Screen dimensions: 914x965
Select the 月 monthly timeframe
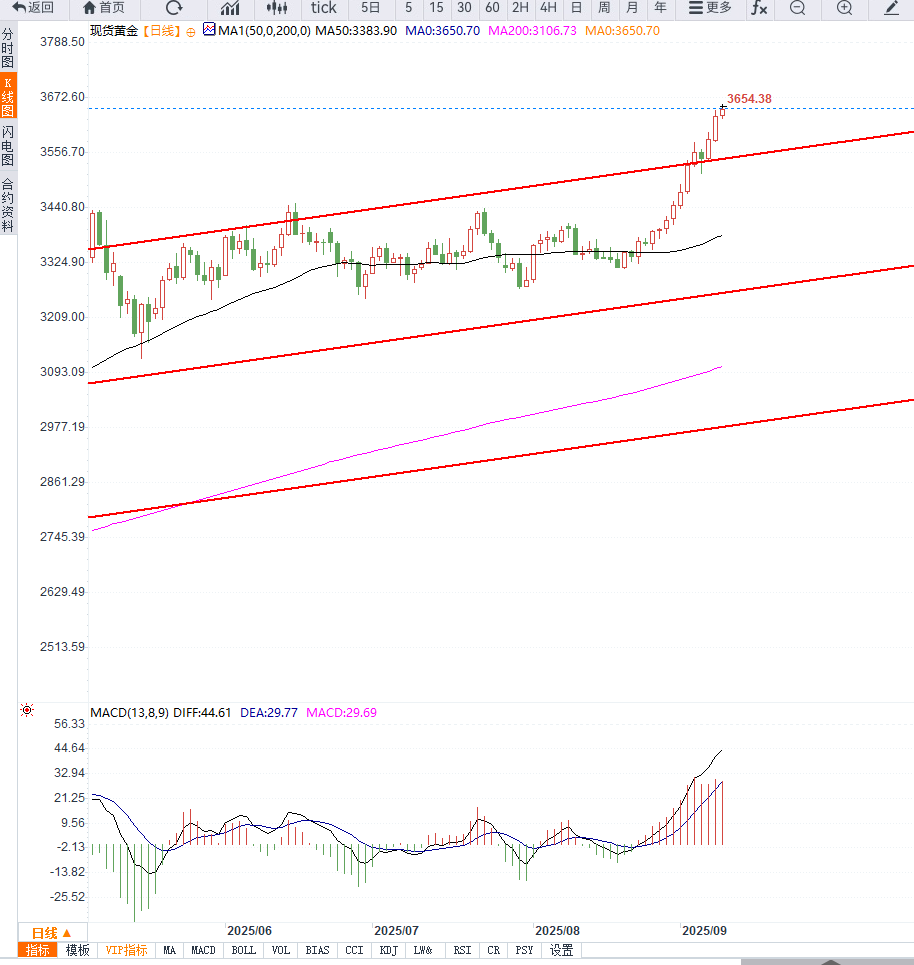pos(632,8)
